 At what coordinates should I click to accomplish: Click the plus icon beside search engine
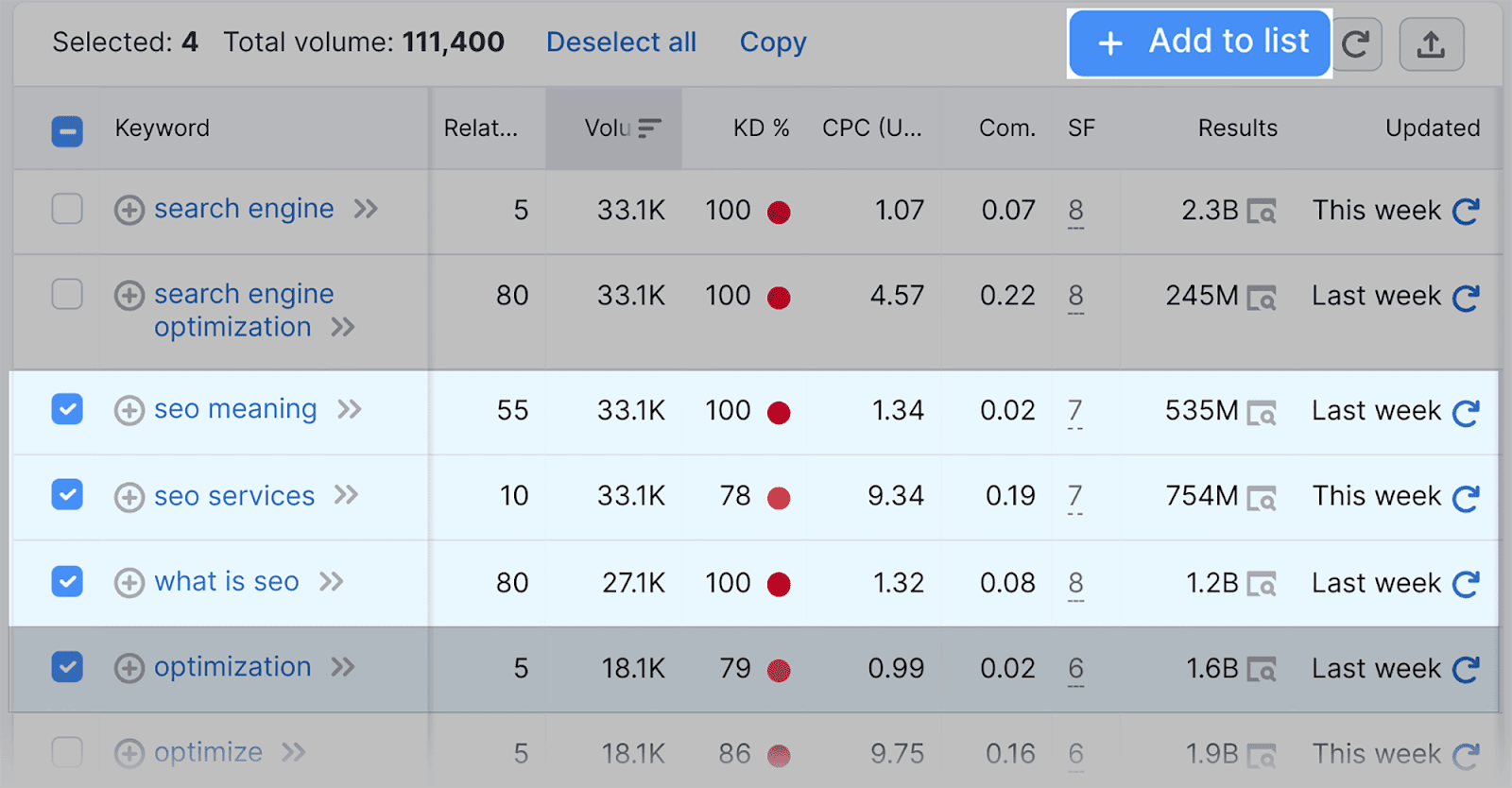tap(129, 210)
